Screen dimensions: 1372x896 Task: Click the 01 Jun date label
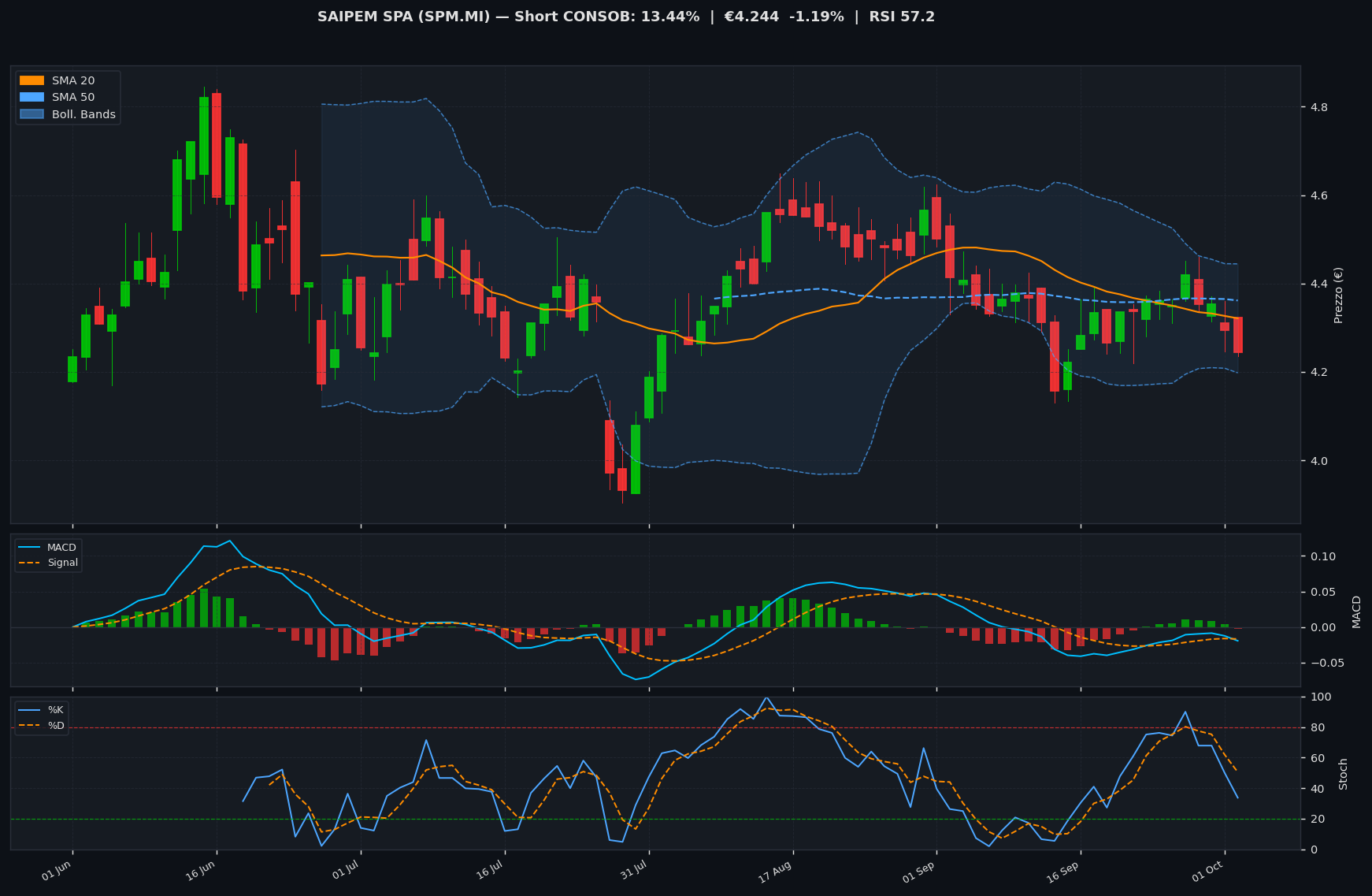[x=56, y=872]
